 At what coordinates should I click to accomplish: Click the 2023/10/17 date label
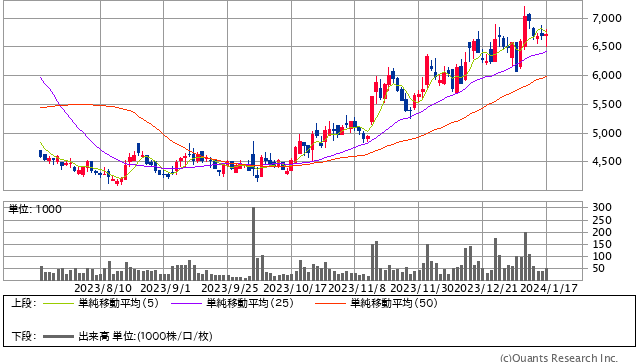[x=295, y=288]
